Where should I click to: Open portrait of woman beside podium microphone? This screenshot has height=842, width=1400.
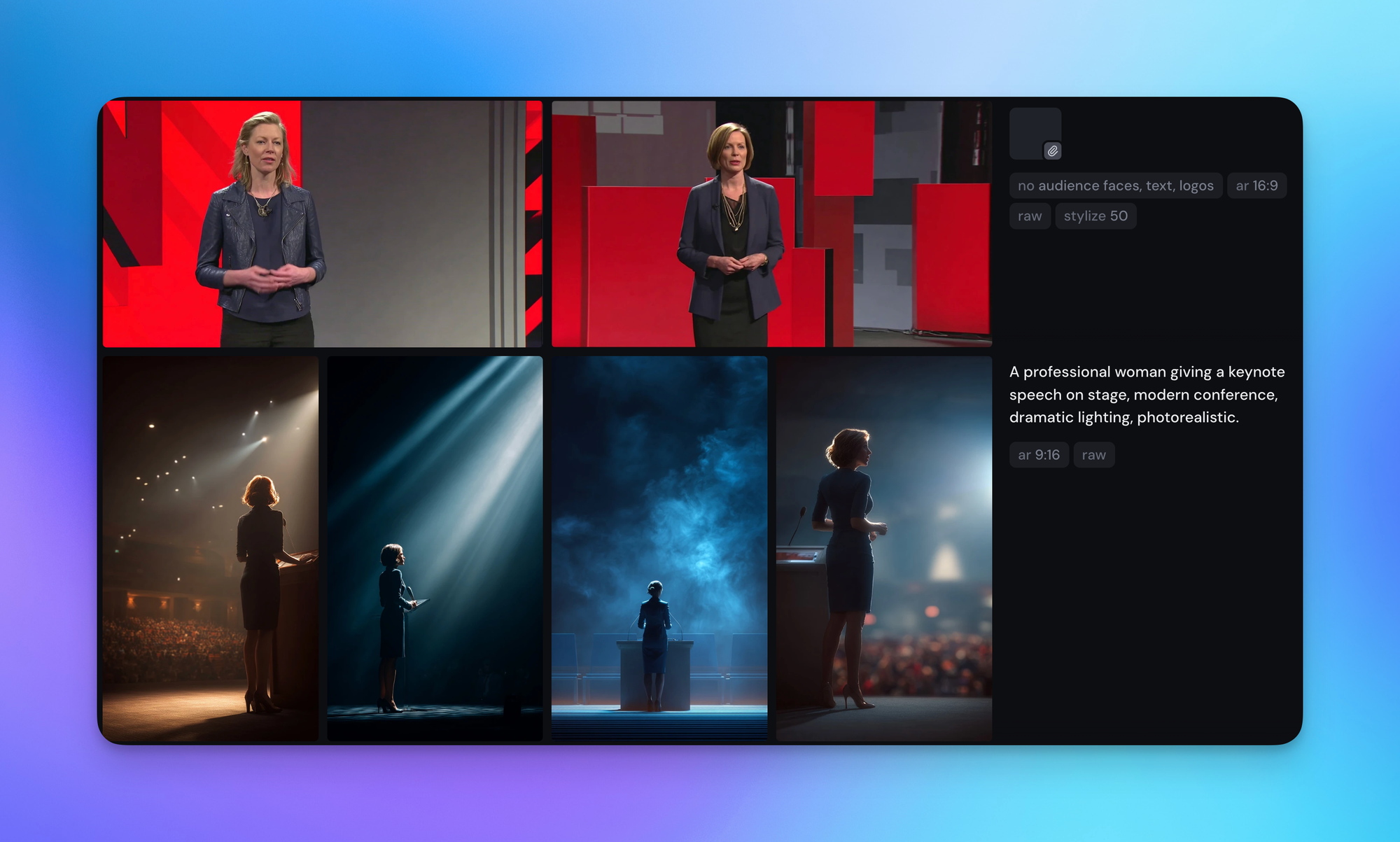pos(883,548)
